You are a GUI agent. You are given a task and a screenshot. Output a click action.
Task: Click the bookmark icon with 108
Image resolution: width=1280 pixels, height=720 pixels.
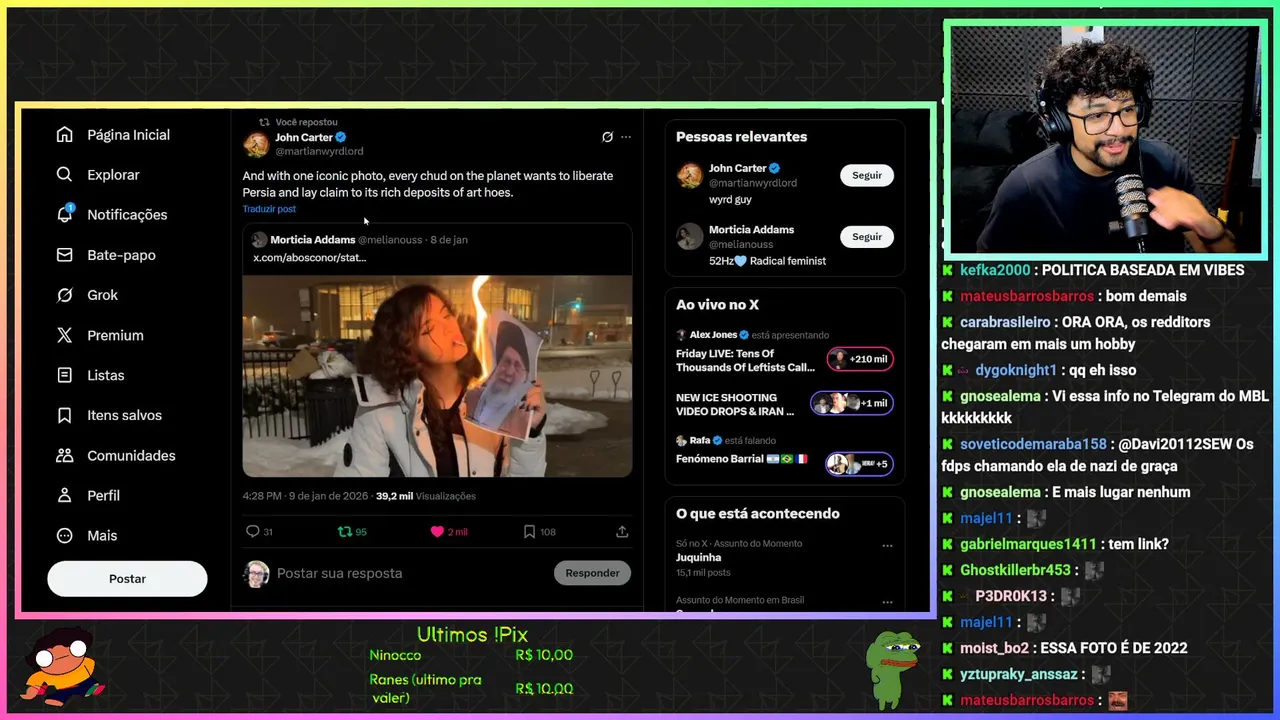[x=529, y=532]
